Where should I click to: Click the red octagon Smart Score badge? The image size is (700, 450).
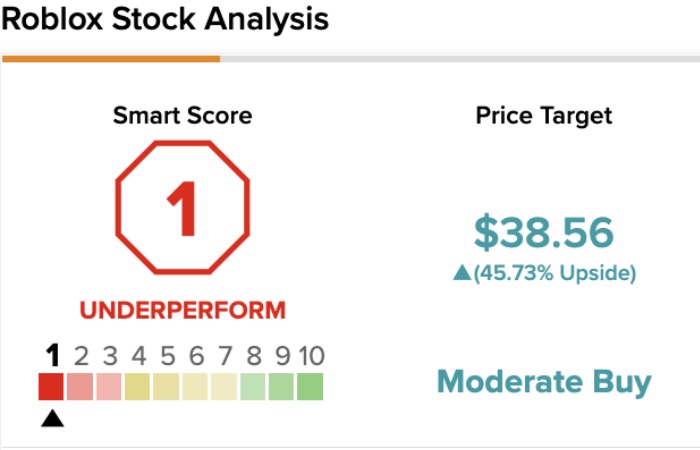click(183, 208)
